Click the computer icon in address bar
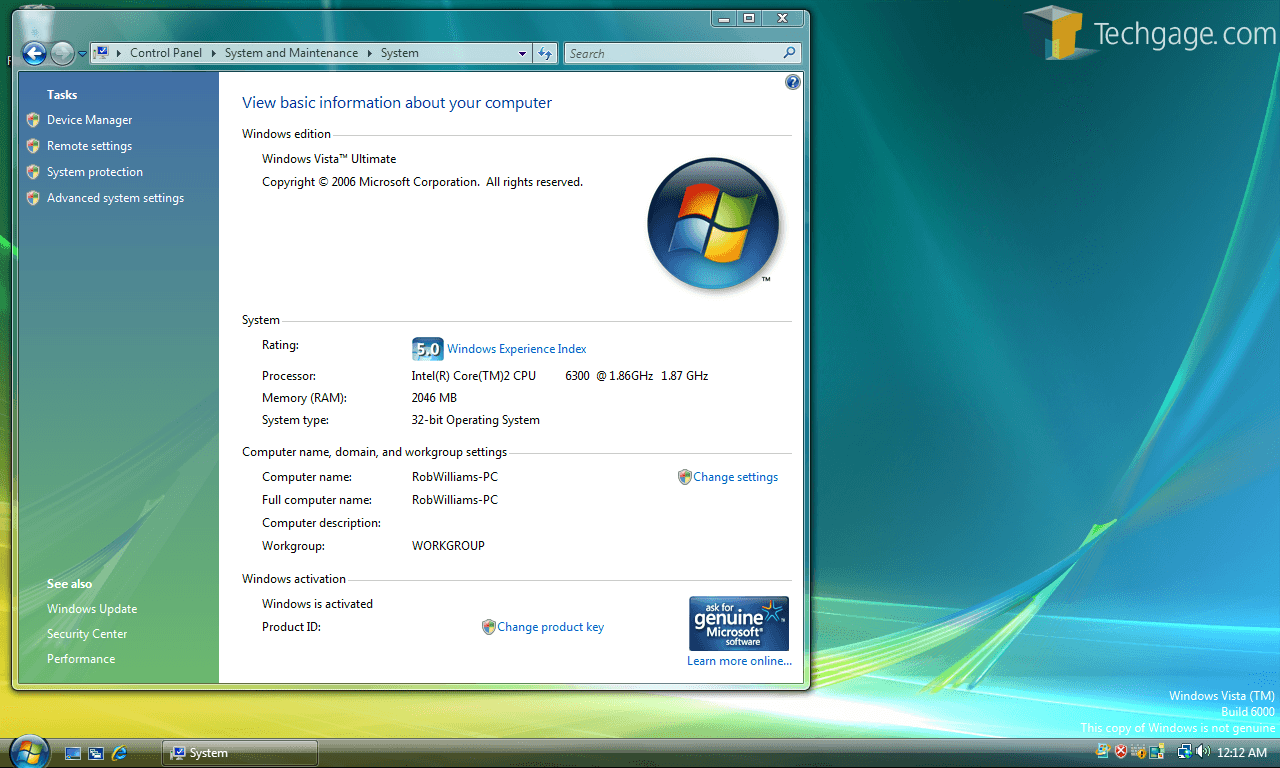The height and width of the screenshot is (768, 1280). pyautogui.click(x=101, y=53)
